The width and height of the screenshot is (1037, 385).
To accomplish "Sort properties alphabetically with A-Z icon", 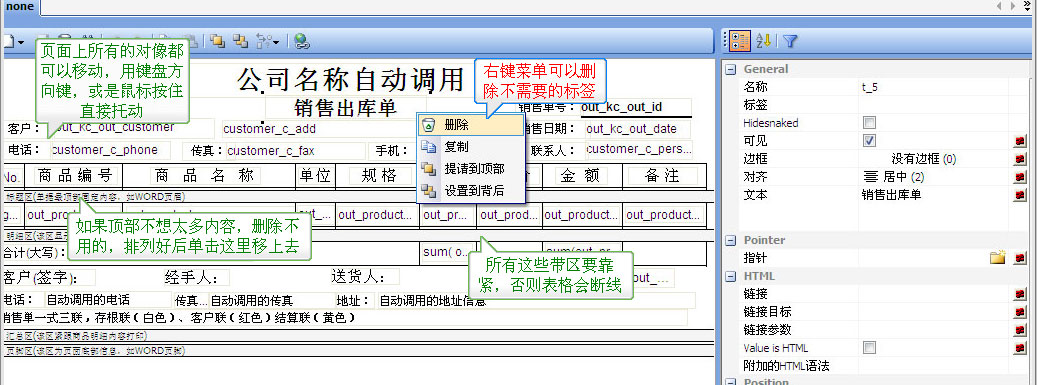I will pos(764,41).
